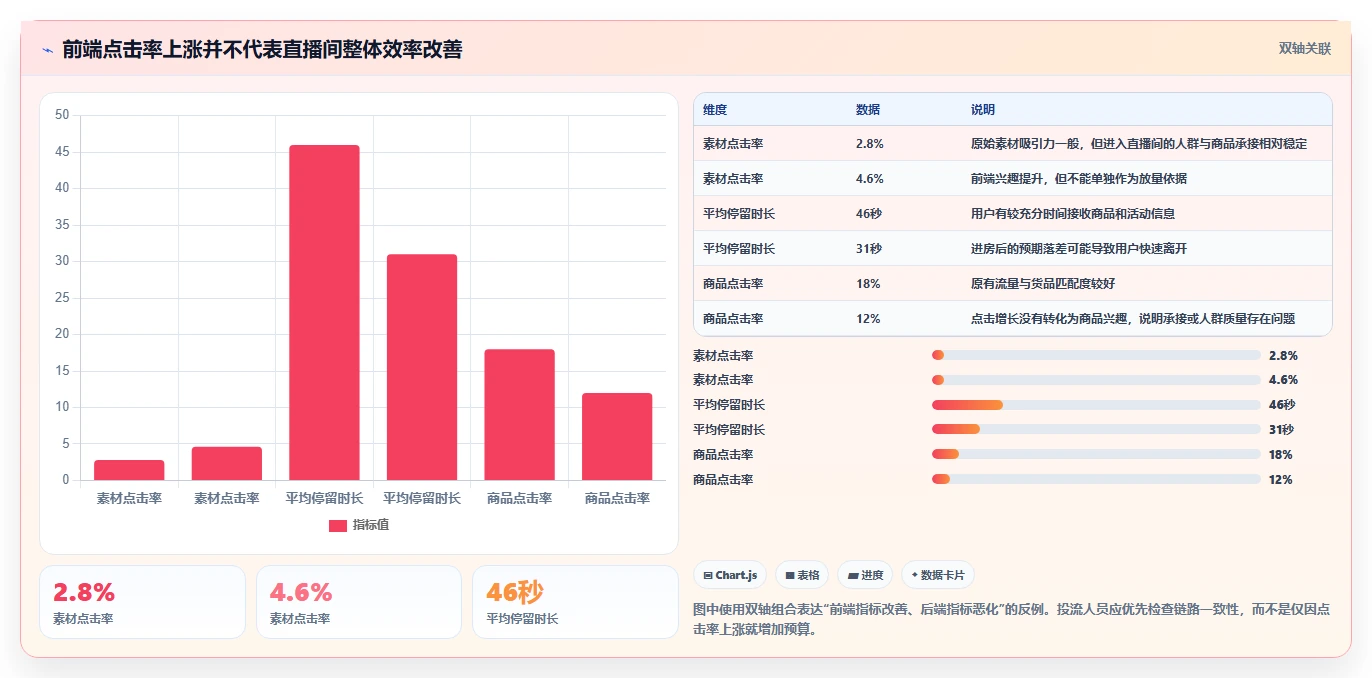Screen dimensions: 1372x678
Task: Click the 双轴关联 tag in header
Action: pyautogui.click(x=1305, y=48)
